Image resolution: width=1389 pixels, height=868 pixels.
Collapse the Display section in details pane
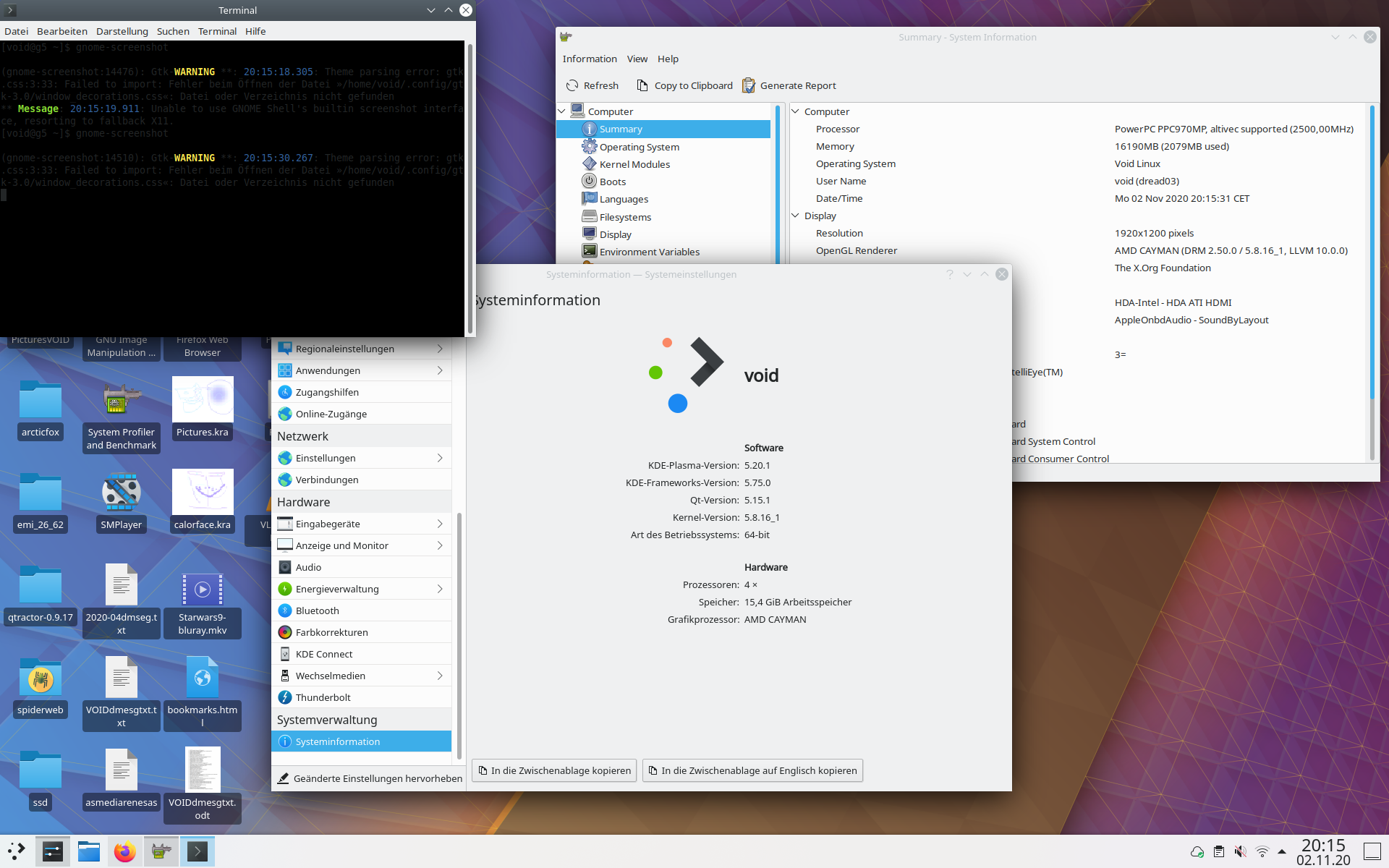[796, 216]
